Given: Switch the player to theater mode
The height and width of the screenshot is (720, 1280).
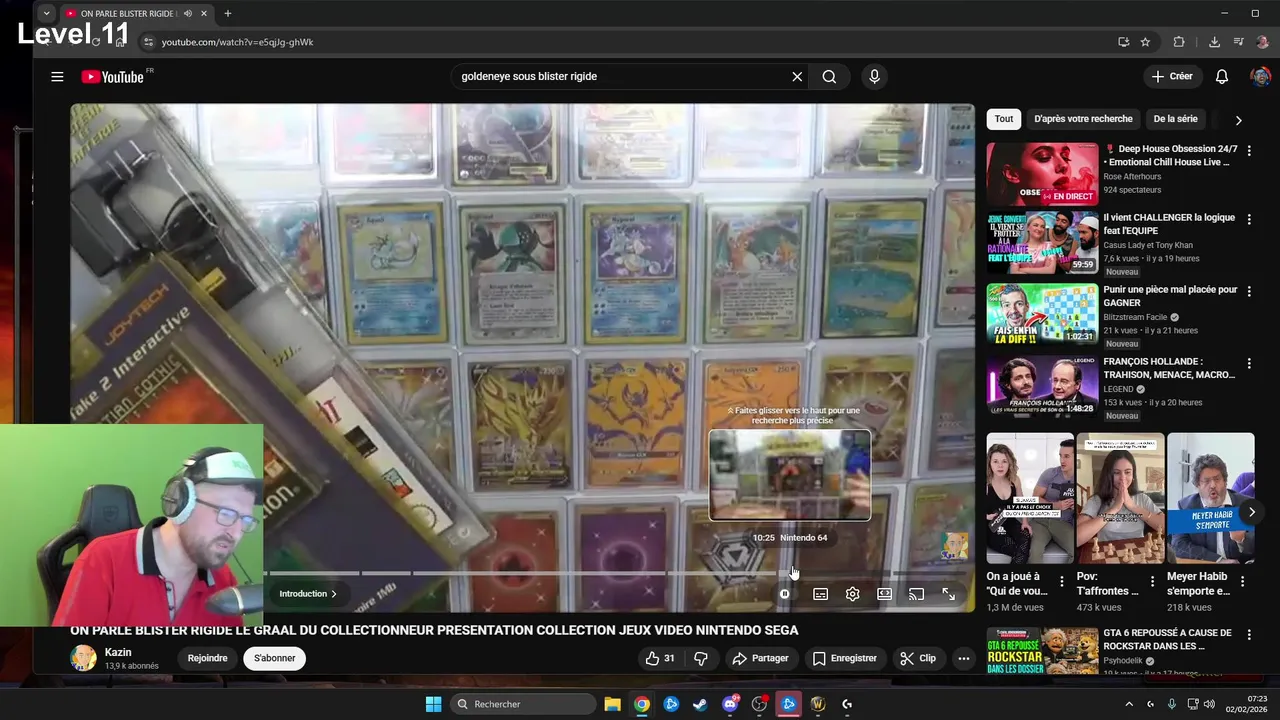Looking at the screenshot, I should pyautogui.click(x=884, y=594).
